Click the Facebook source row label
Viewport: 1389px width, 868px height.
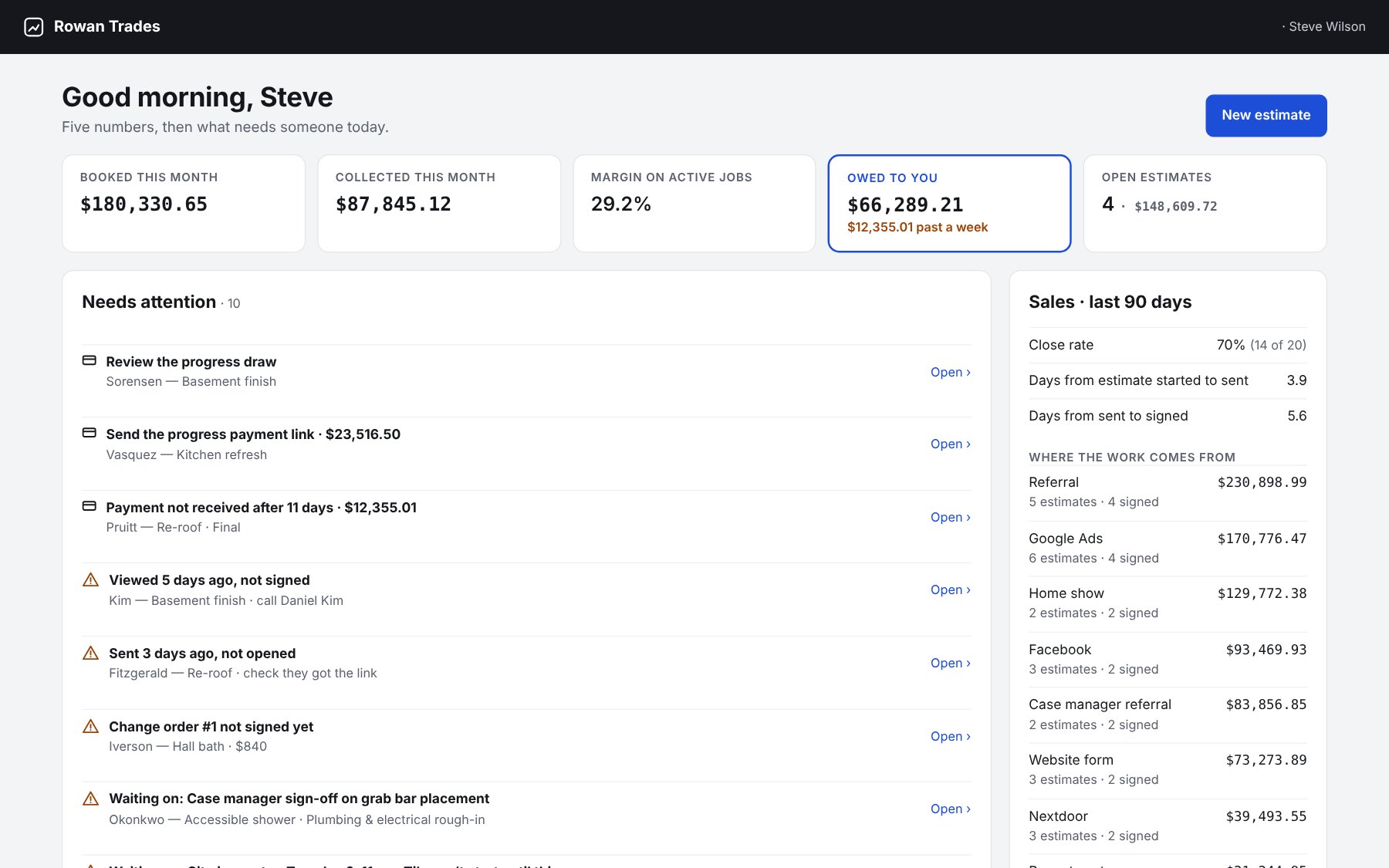click(x=1059, y=650)
